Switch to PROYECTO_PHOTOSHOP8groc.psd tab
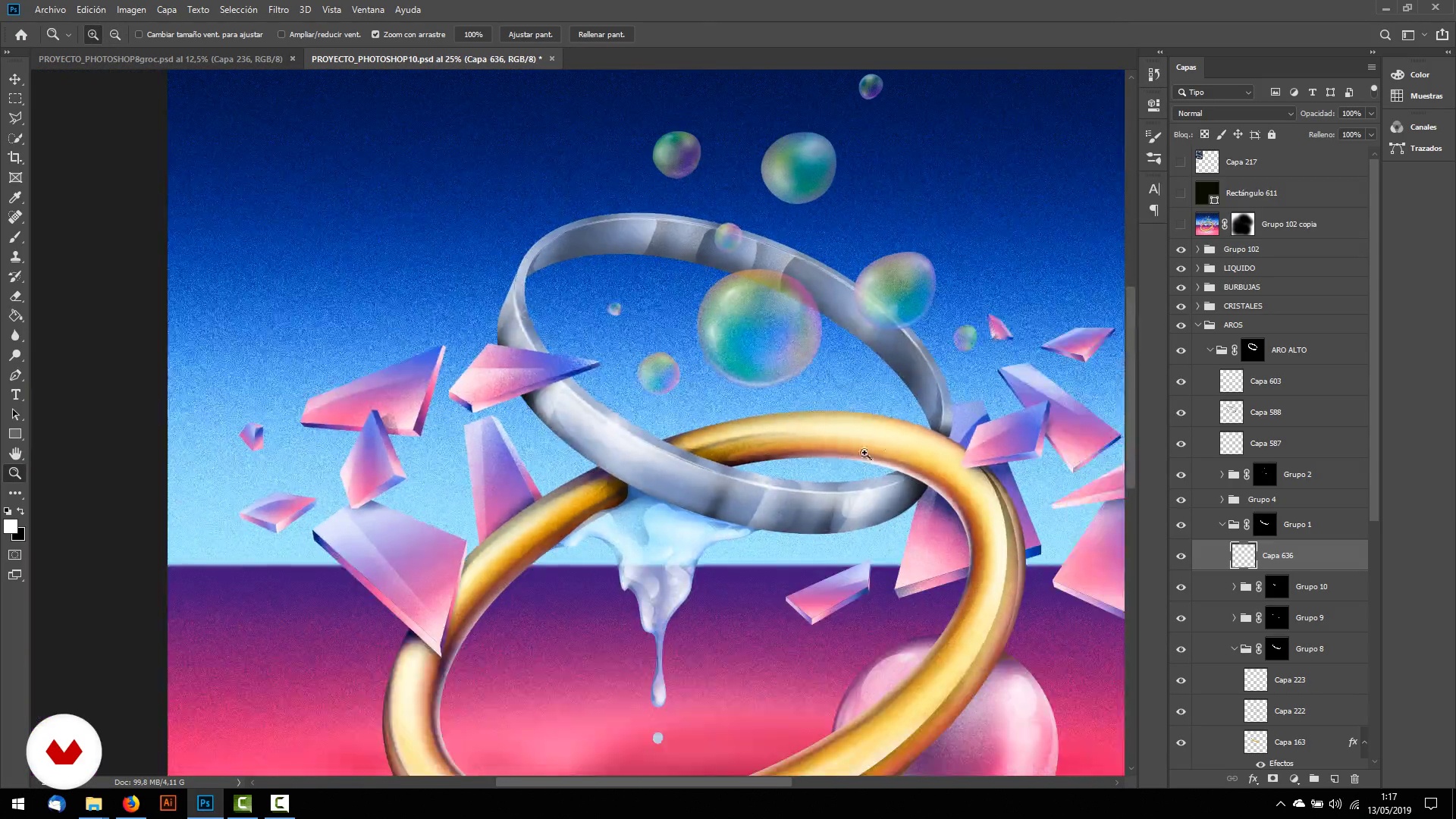Image resolution: width=1456 pixels, height=819 pixels. tap(160, 58)
